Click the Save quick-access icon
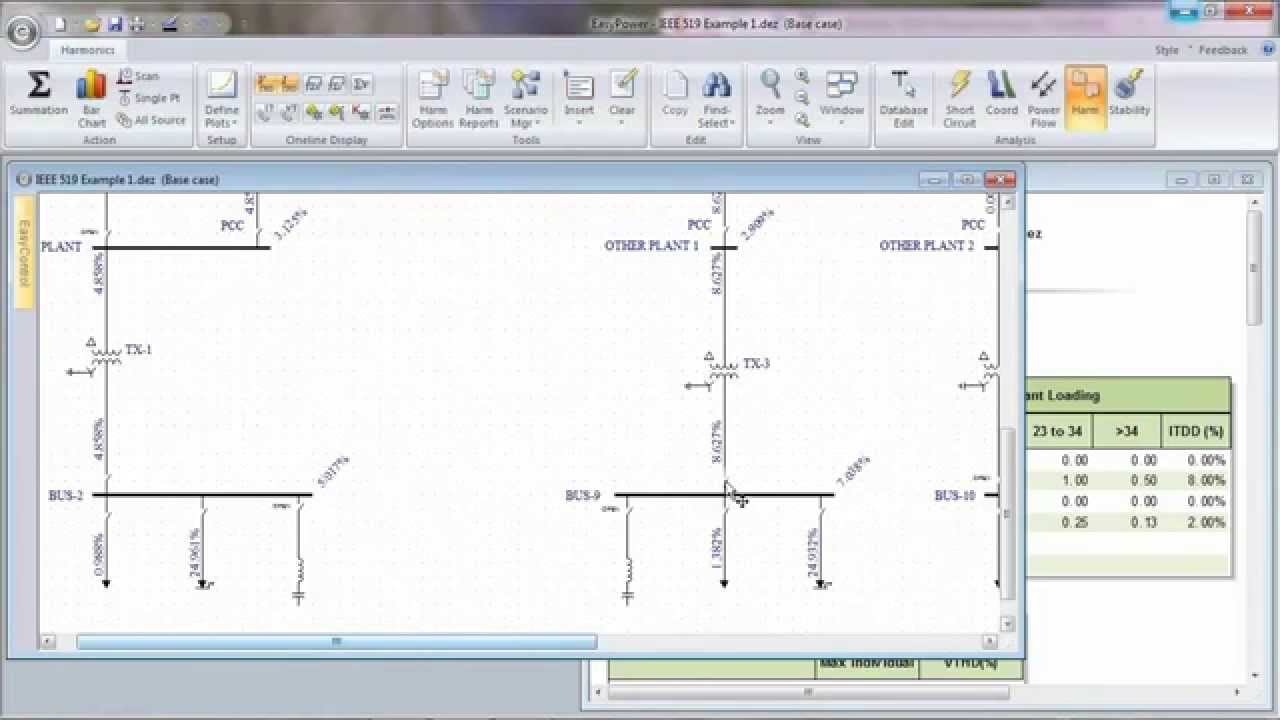Viewport: 1280px width, 720px height. pyautogui.click(x=115, y=24)
